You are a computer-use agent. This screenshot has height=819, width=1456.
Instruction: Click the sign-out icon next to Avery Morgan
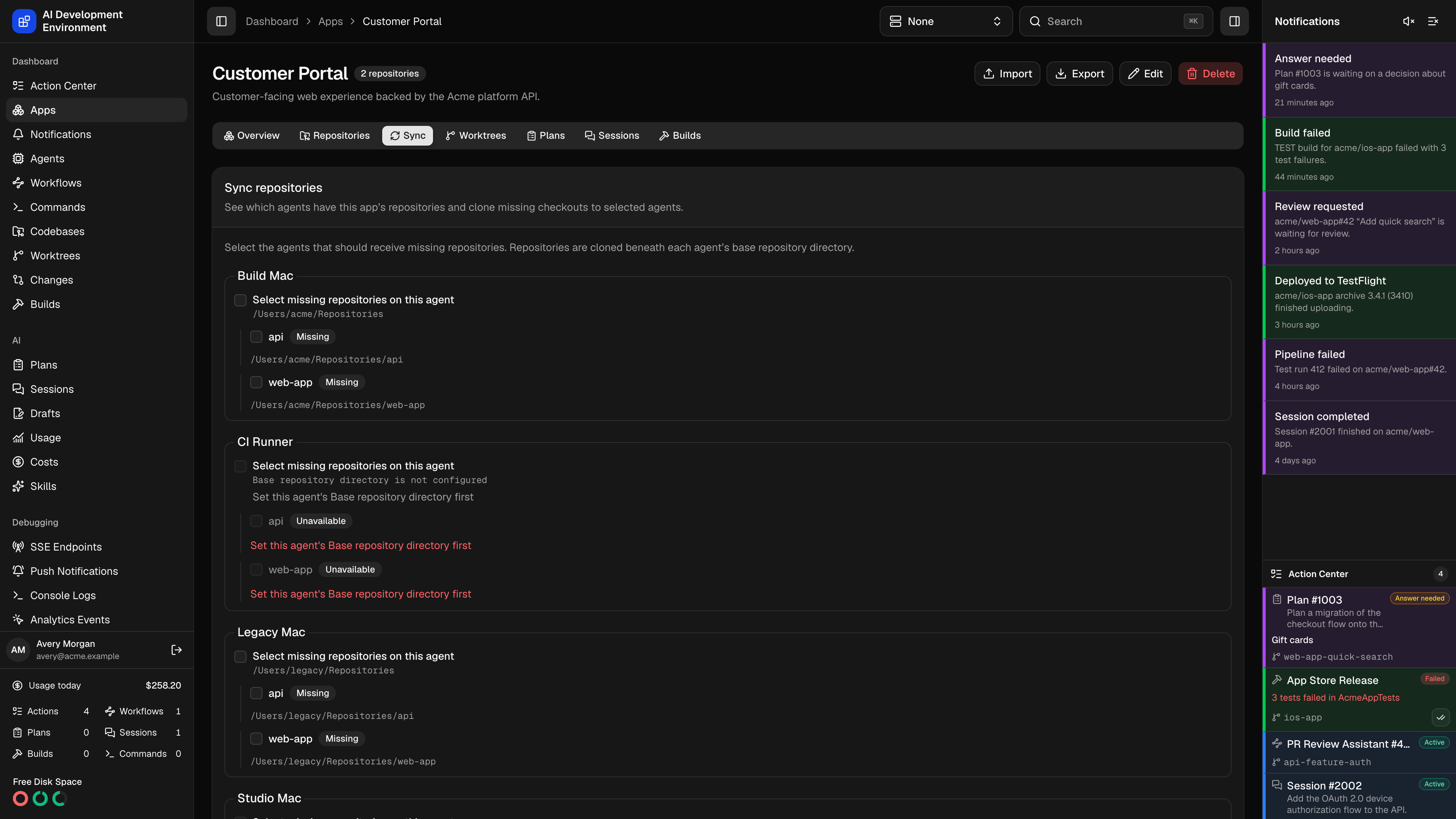176,650
